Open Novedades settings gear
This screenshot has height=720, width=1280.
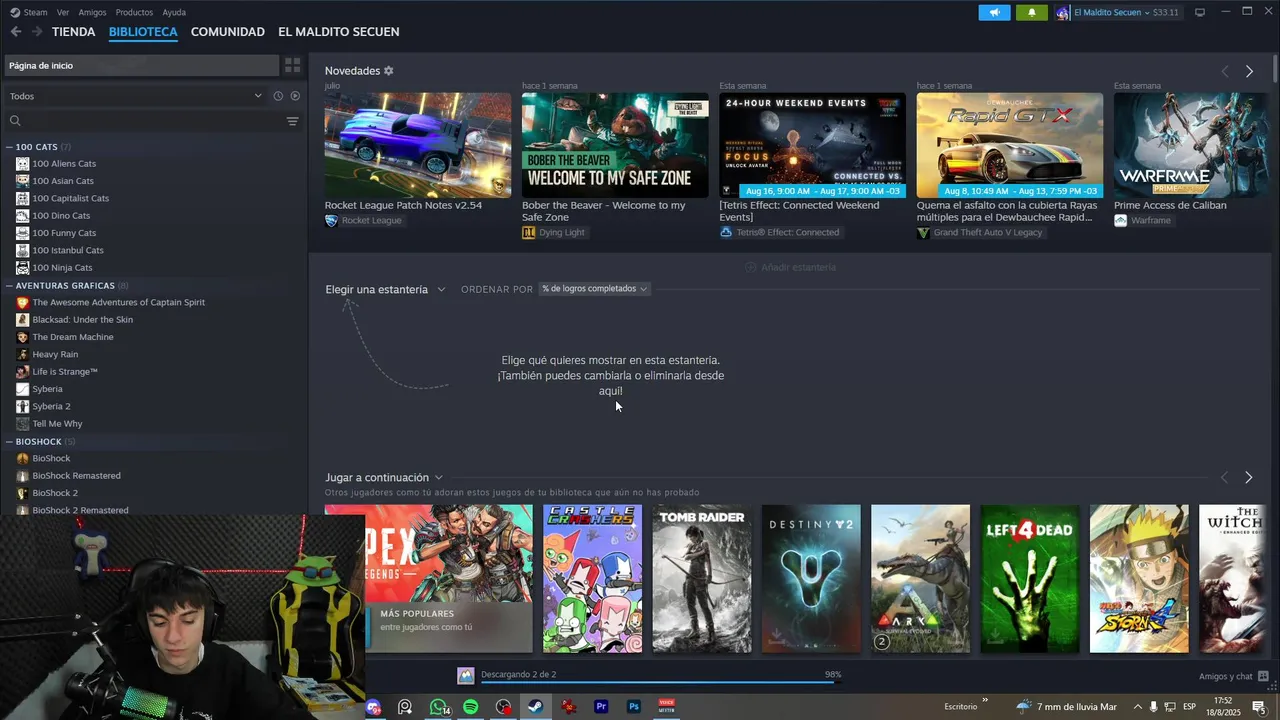(389, 71)
